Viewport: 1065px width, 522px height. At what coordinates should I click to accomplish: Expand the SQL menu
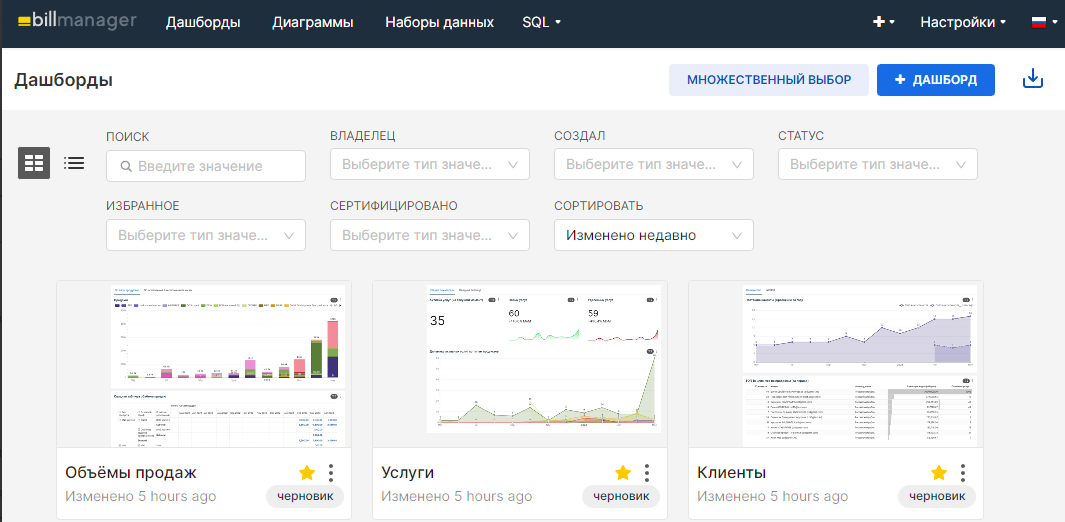point(542,22)
